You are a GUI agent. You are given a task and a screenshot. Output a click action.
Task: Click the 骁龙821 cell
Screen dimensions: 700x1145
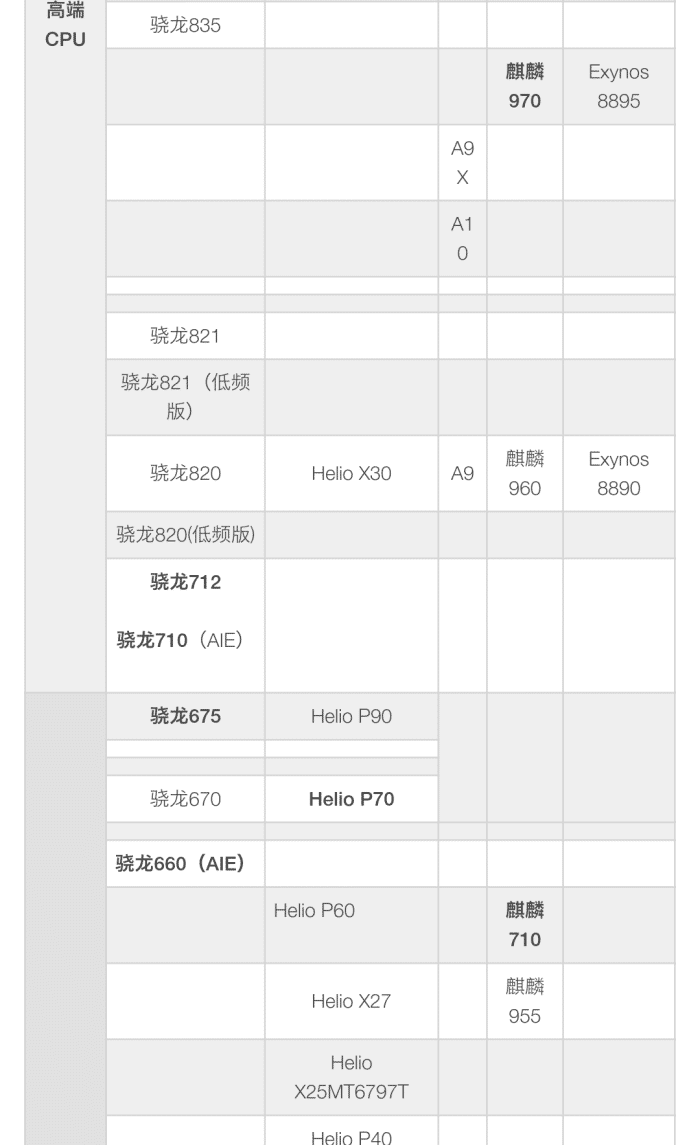[x=185, y=336]
